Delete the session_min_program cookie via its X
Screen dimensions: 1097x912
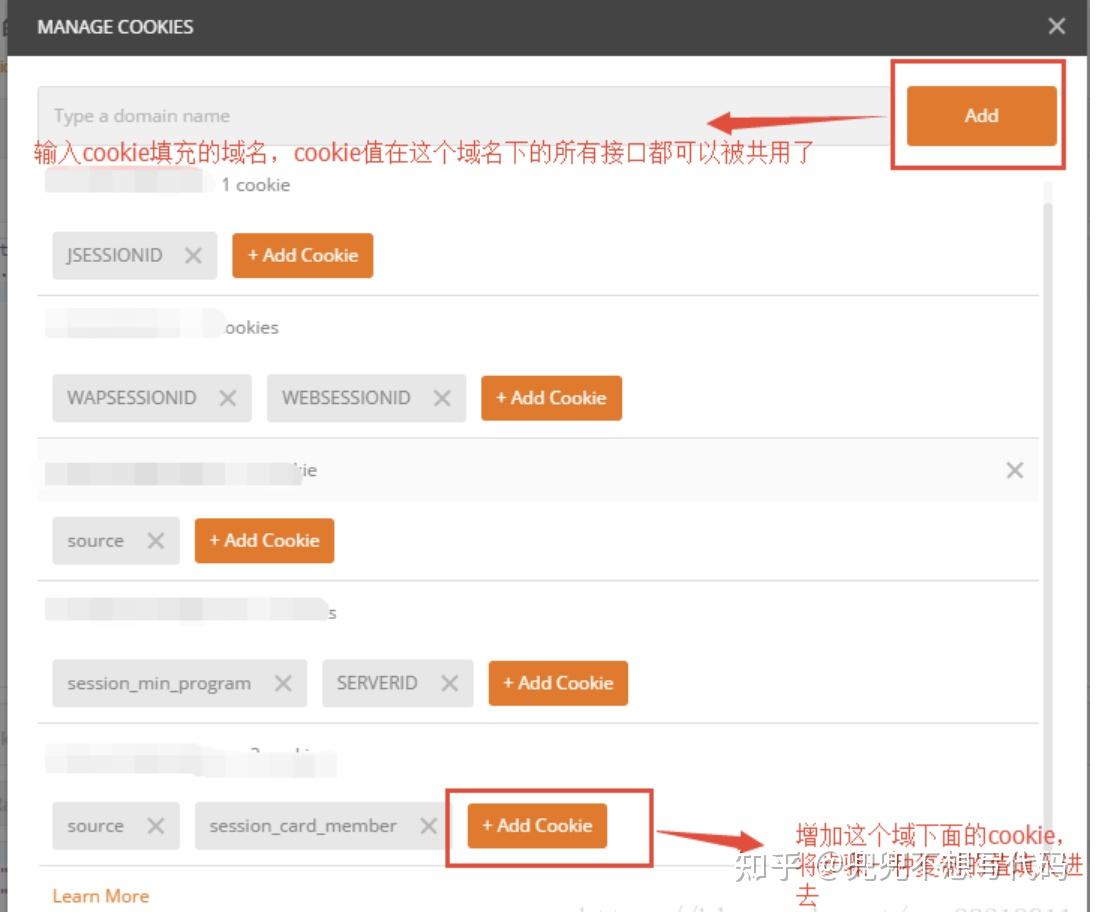283,683
